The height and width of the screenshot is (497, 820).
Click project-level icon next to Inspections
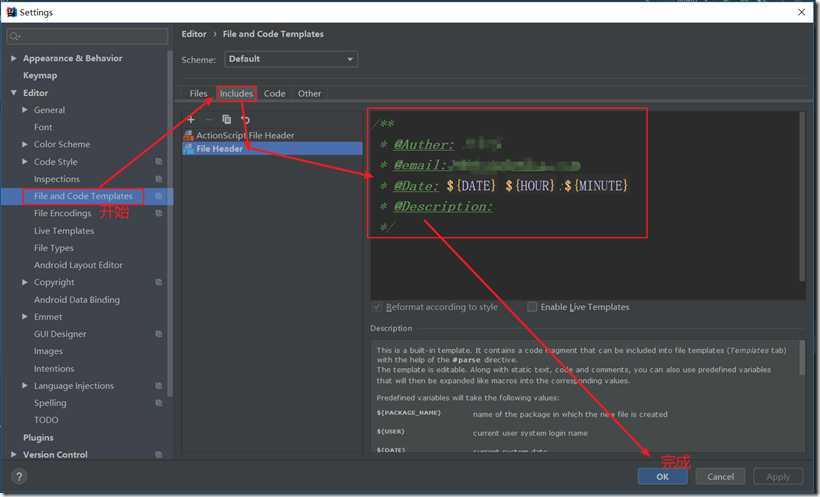[x=158, y=179]
